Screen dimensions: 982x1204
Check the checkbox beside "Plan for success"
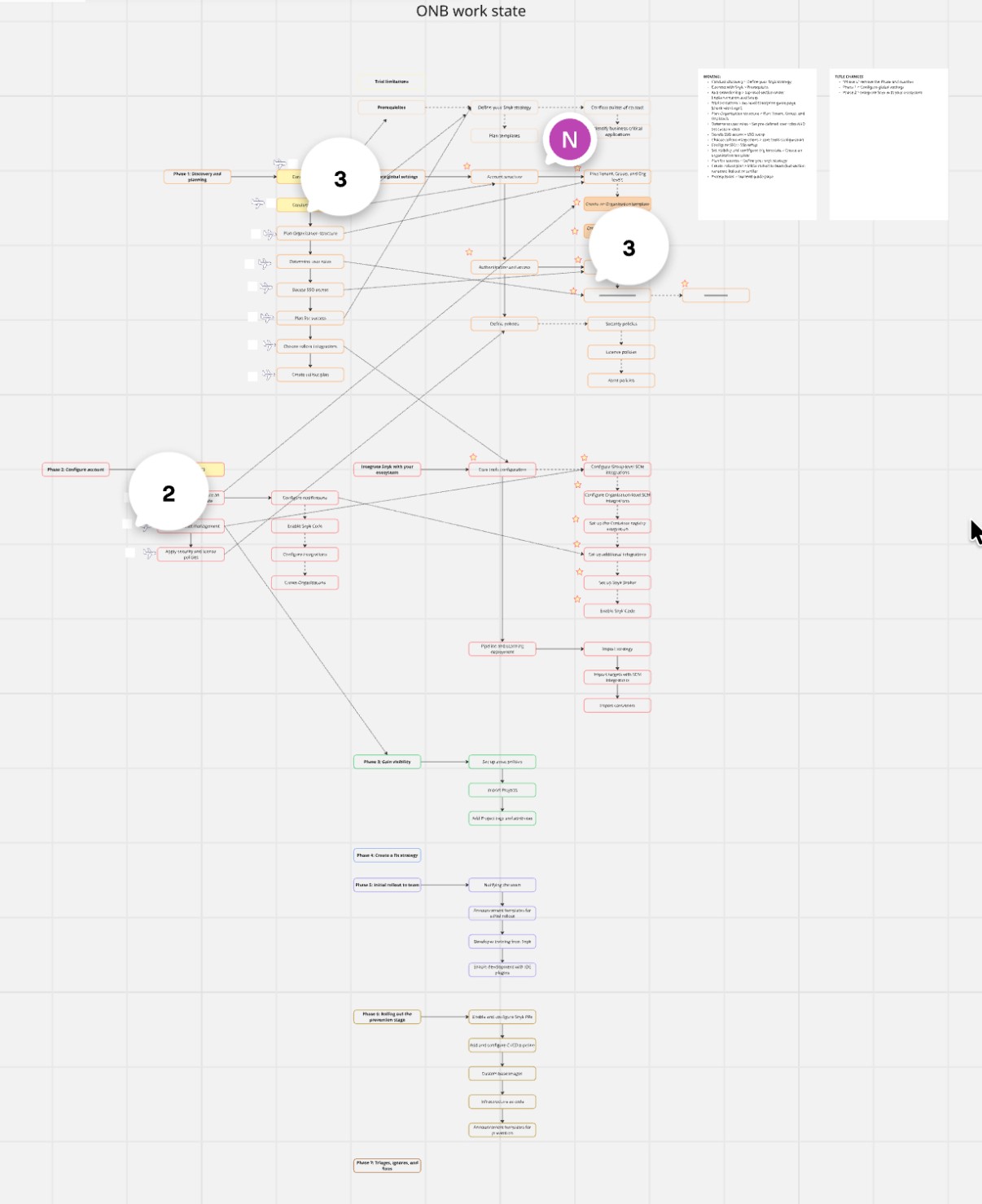point(252,317)
